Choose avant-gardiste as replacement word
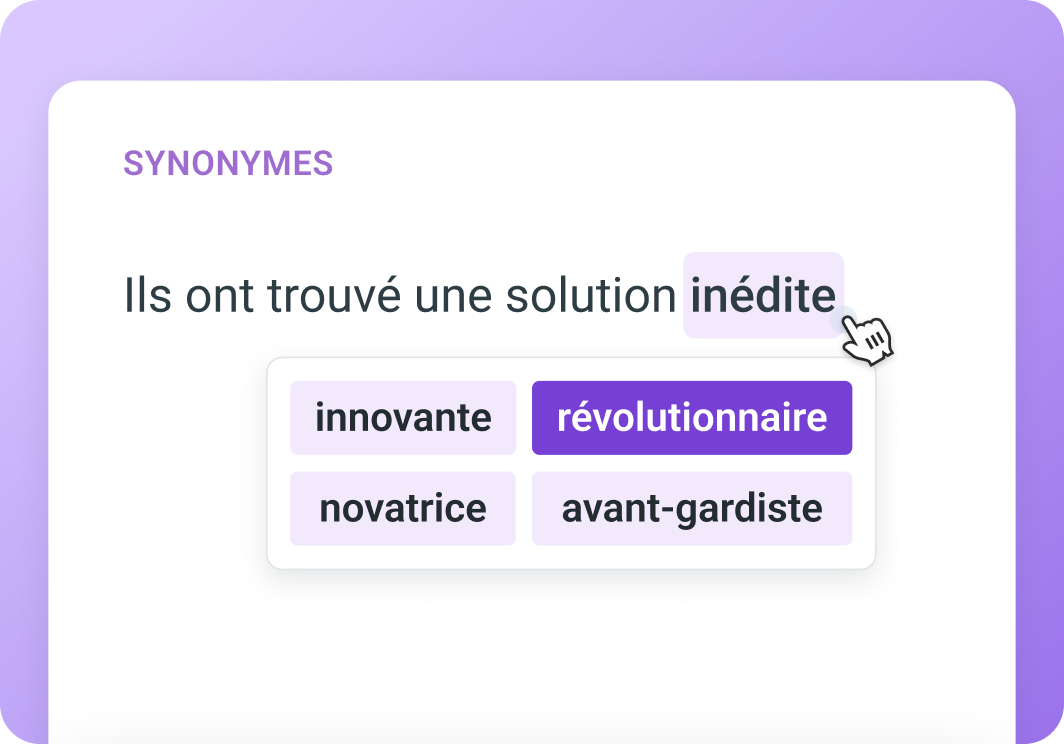The image size is (1064, 744). 692,508
